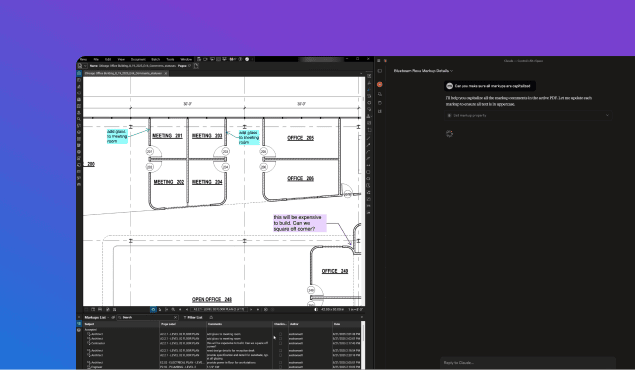Sort by the Subject column header
Image resolution: width=635 pixels, height=370 pixels.
[x=121, y=324]
